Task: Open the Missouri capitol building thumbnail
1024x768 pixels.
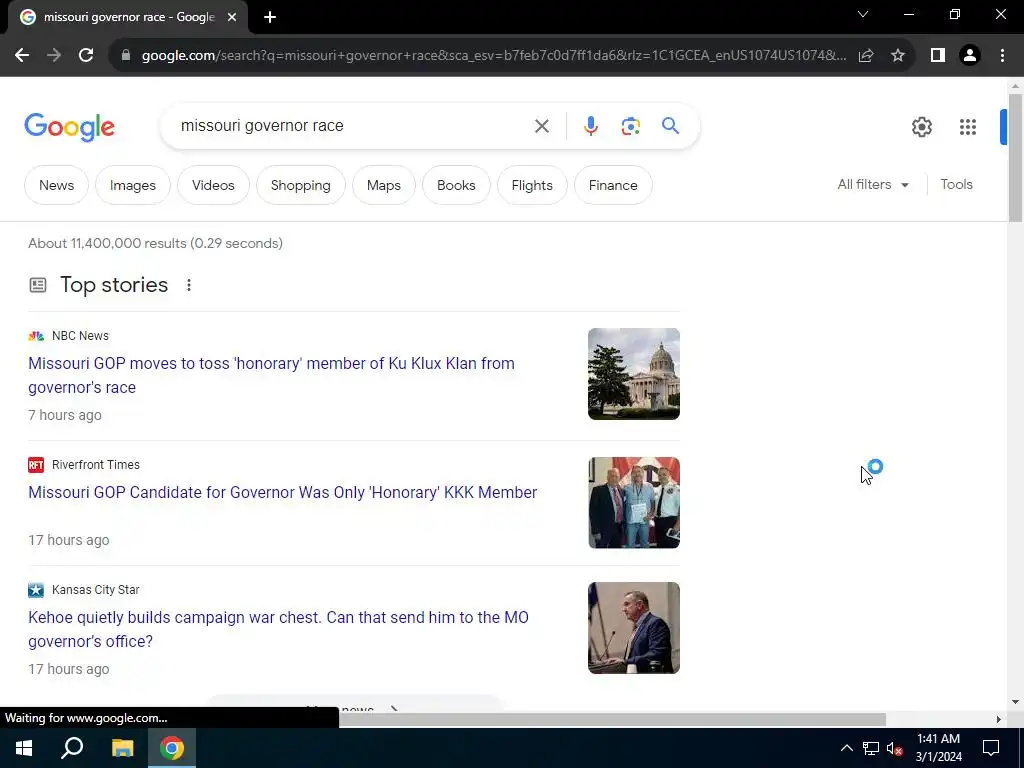Action: (633, 374)
